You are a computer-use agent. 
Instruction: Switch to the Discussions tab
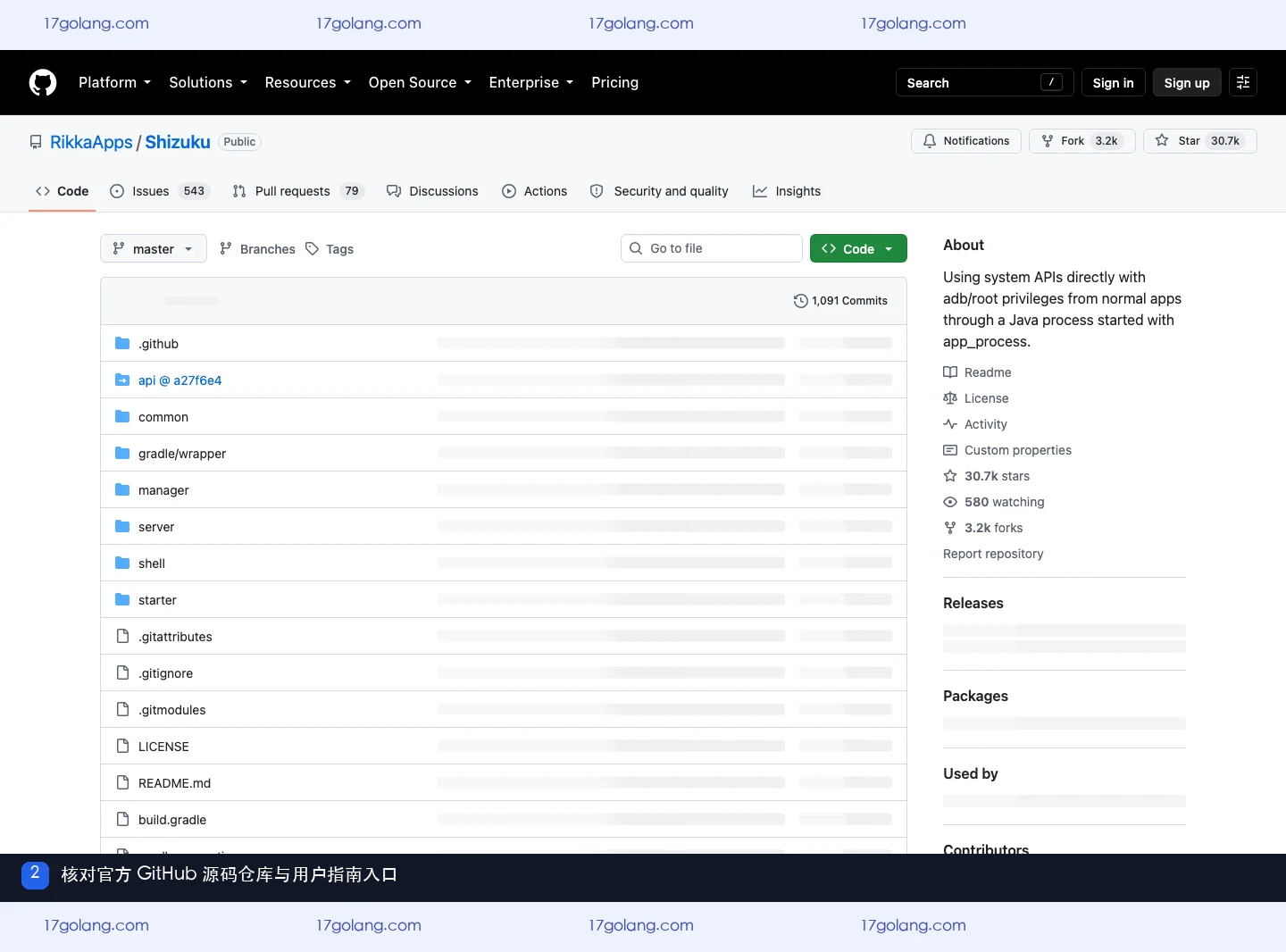coord(432,191)
